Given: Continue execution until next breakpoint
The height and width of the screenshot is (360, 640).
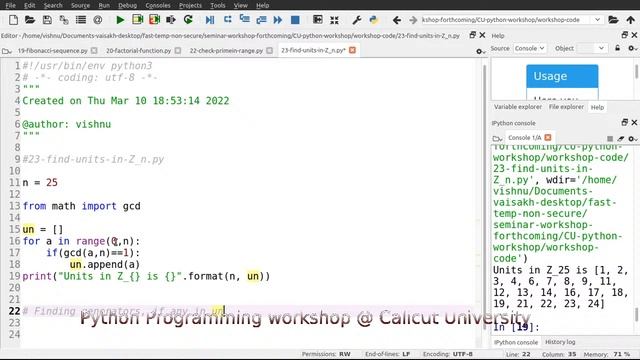Looking at the screenshot, I should pyautogui.click(x=278, y=20).
